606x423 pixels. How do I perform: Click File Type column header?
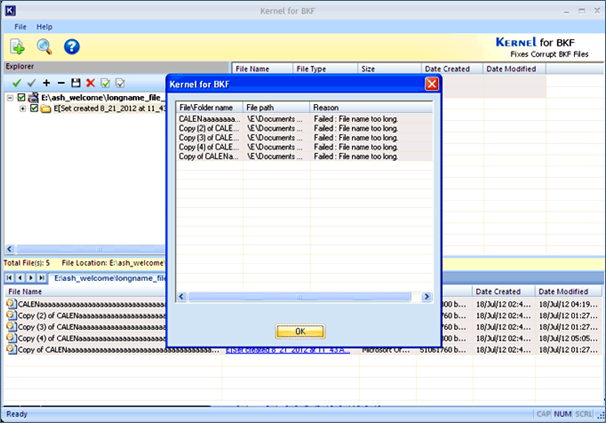325,69
